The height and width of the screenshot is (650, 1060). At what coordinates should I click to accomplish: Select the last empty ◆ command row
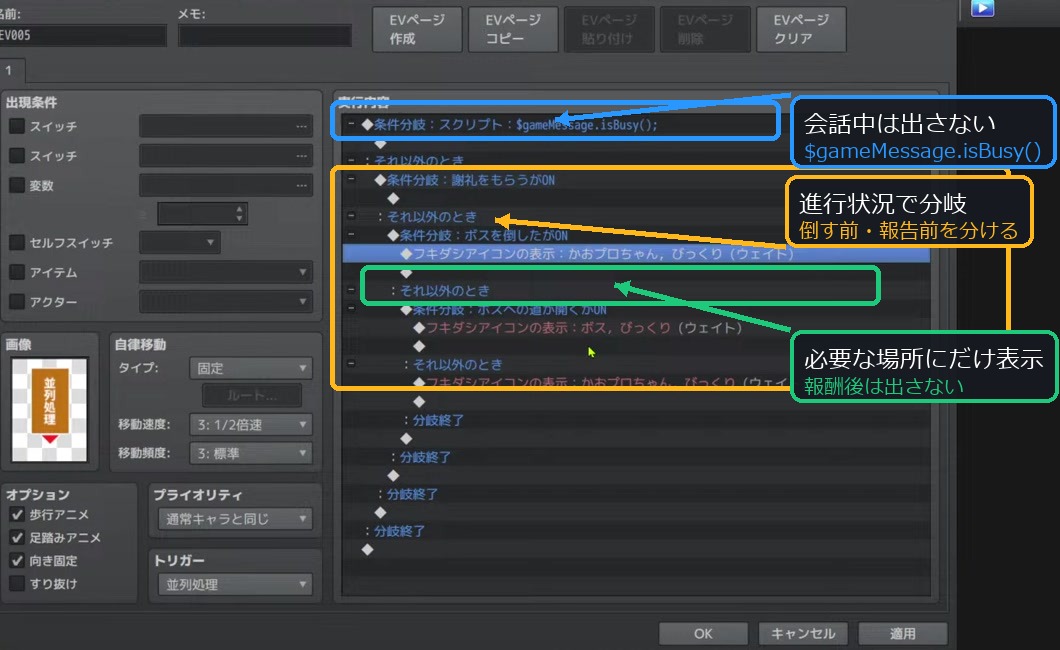coord(635,550)
